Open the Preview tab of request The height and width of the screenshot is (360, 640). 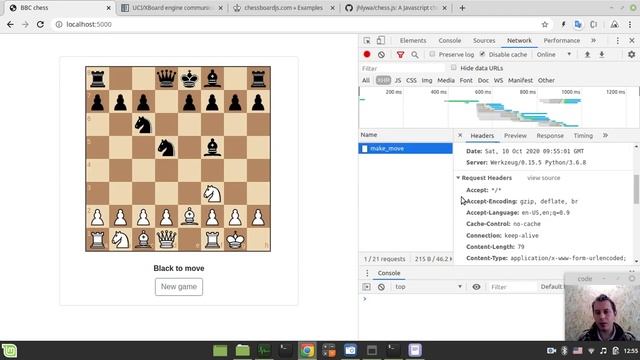pyautogui.click(x=515, y=136)
